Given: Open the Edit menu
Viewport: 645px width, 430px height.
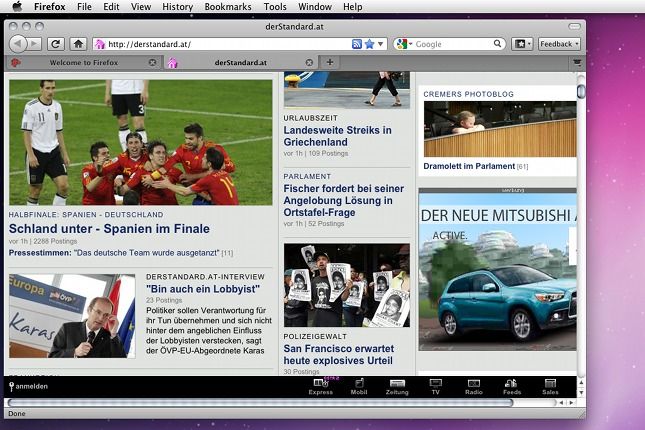Looking at the screenshot, I should [x=111, y=7].
